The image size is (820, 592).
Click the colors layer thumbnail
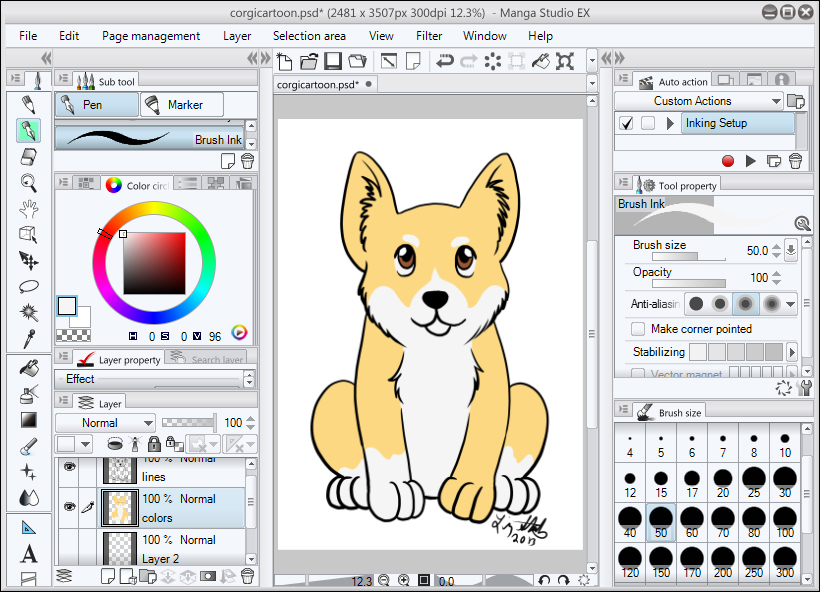coord(120,507)
